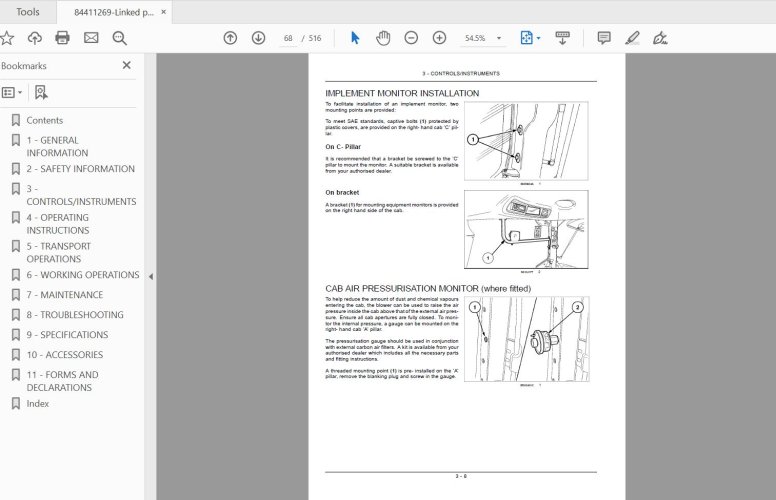Click the email envelope icon
The height and width of the screenshot is (500, 776).
91,38
